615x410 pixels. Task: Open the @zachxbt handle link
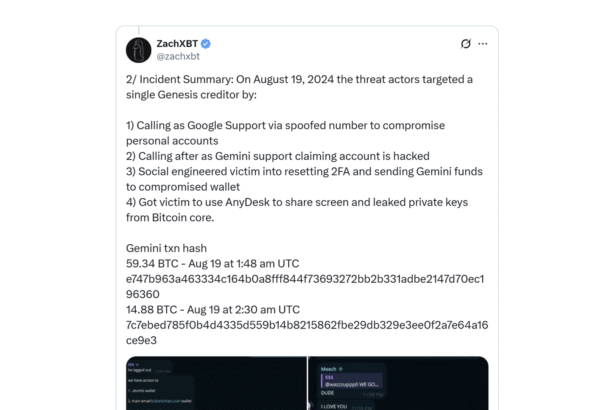[x=178, y=56]
